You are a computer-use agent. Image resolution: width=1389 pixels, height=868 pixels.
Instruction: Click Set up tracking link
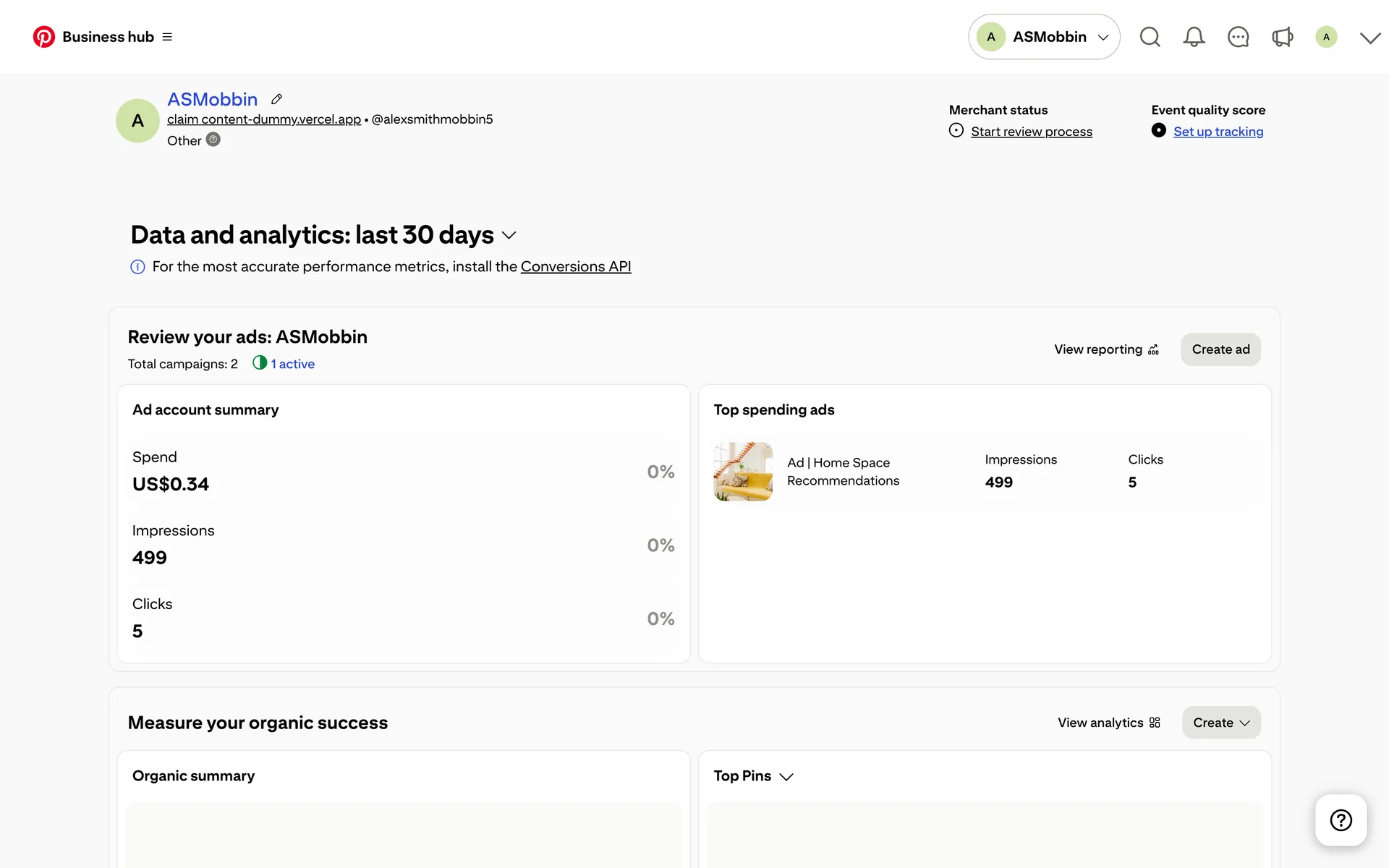click(1218, 132)
